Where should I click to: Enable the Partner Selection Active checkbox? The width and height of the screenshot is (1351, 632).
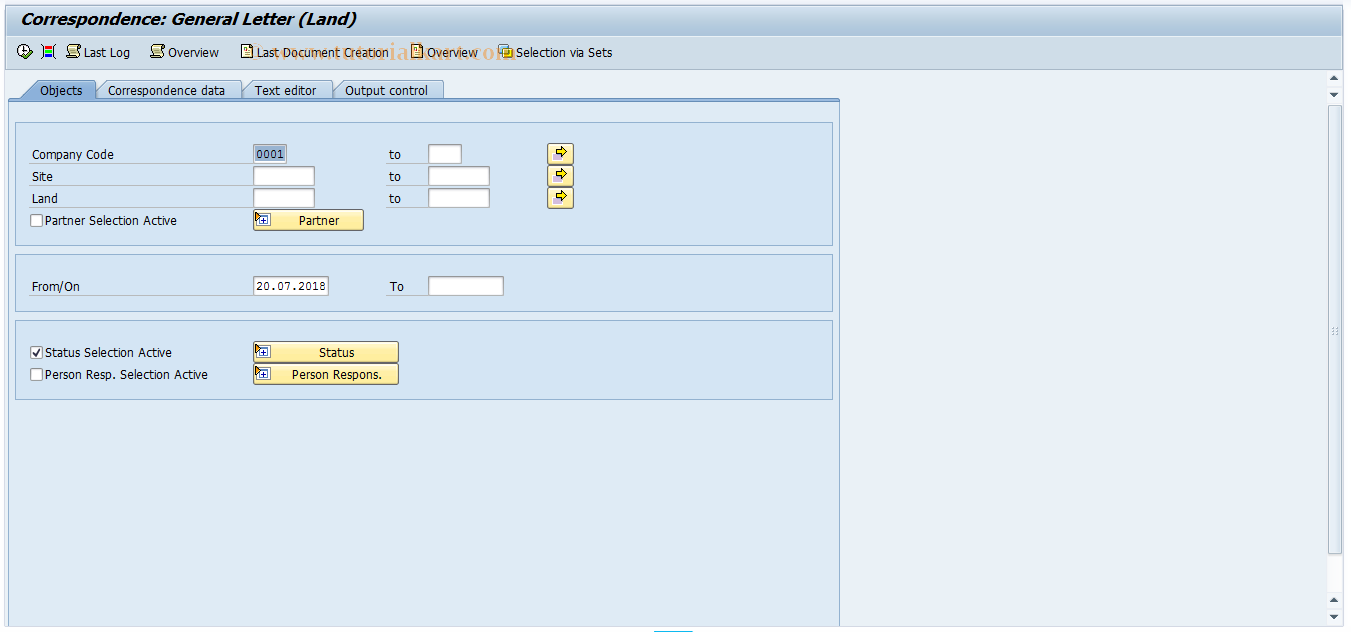[x=37, y=221]
